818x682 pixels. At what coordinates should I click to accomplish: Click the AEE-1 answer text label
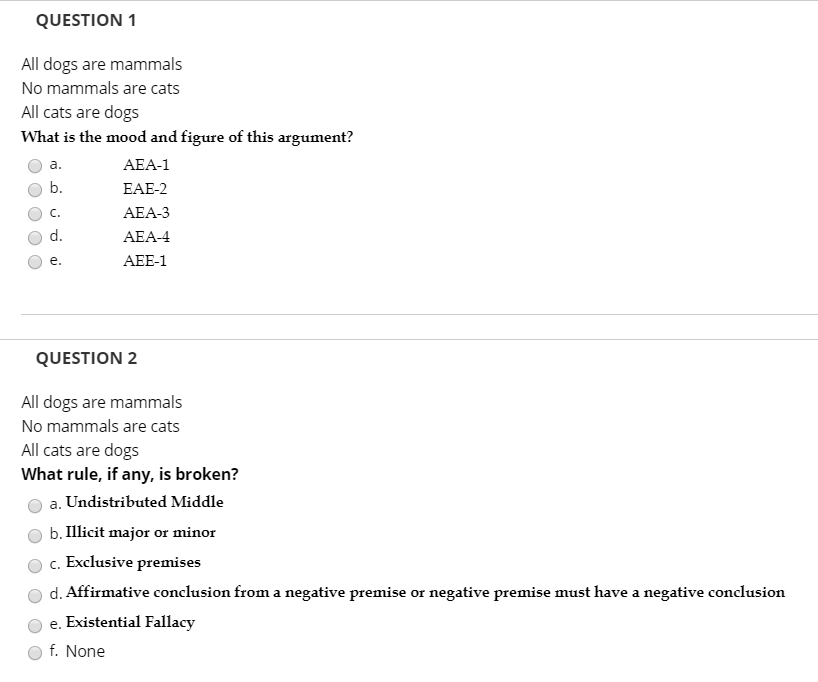tap(145, 260)
